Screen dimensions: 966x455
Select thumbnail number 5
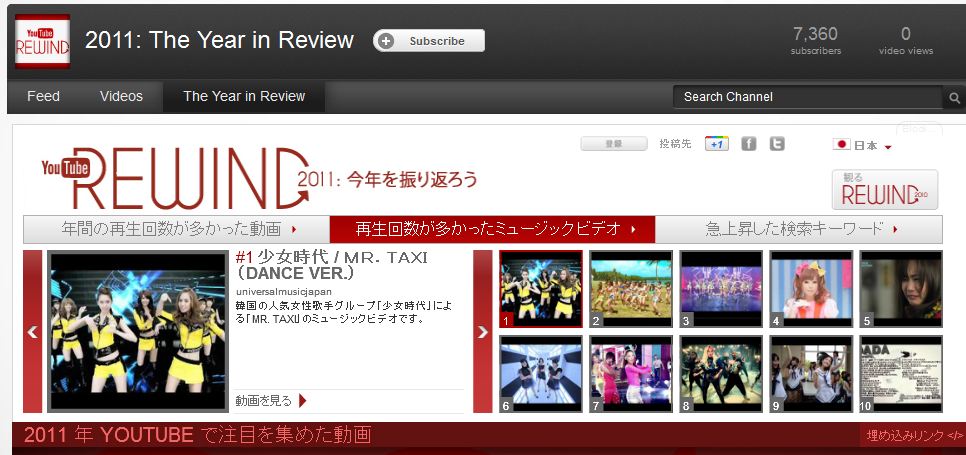coord(901,289)
